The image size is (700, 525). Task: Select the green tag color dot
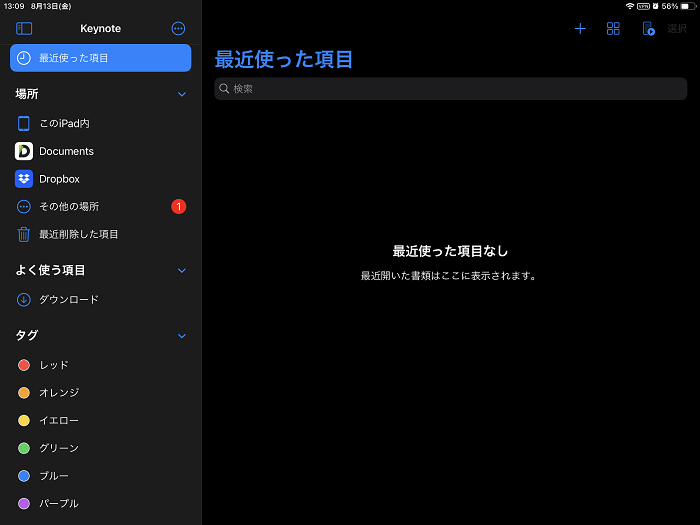[24, 448]
